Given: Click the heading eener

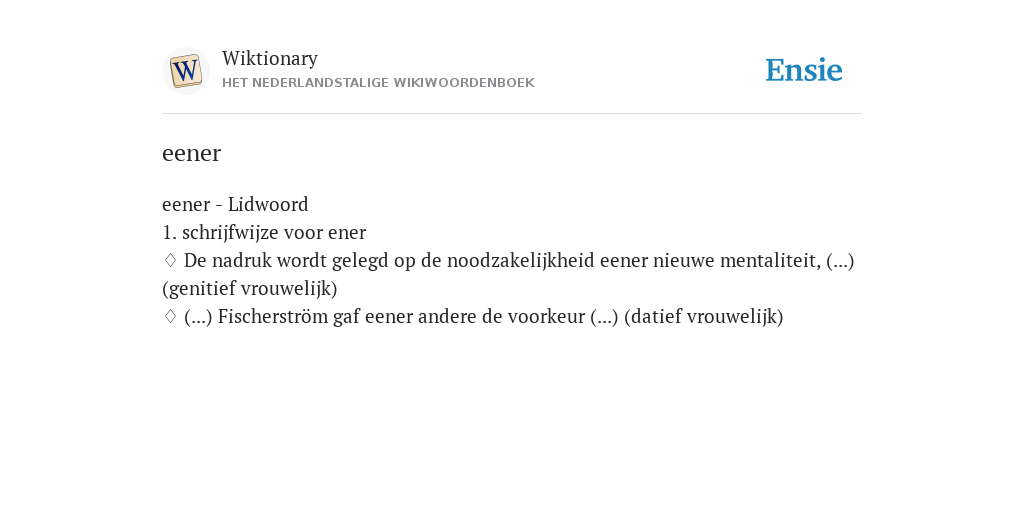Looking at the screenshot, I should point(191,153).
